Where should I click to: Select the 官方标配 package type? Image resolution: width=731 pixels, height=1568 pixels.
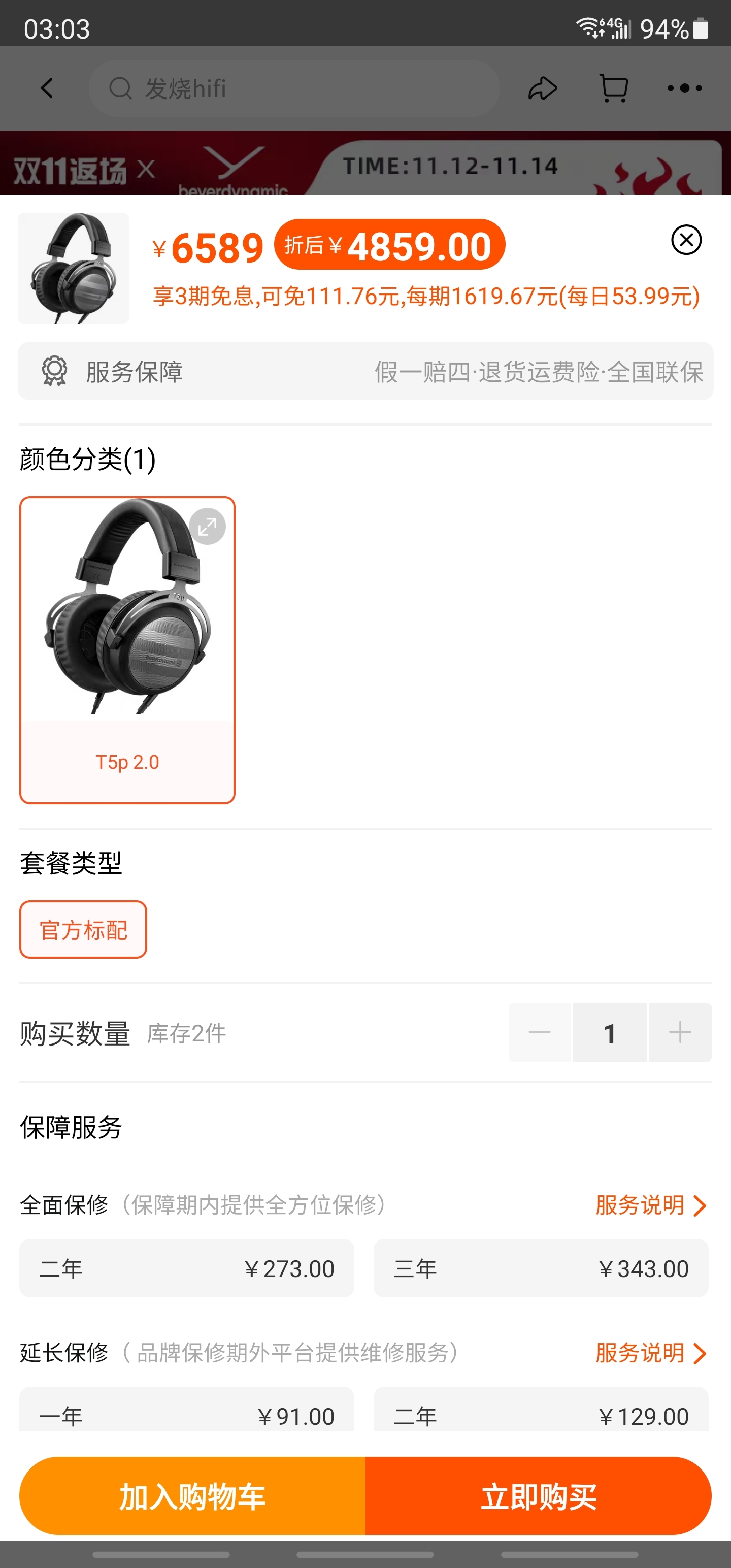click(83, 930)
